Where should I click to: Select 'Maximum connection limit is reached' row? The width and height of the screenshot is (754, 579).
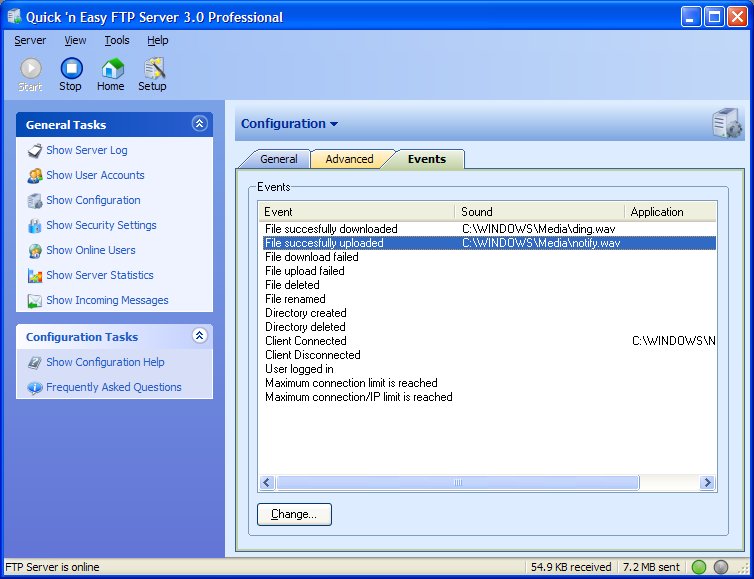coord(488,383)
